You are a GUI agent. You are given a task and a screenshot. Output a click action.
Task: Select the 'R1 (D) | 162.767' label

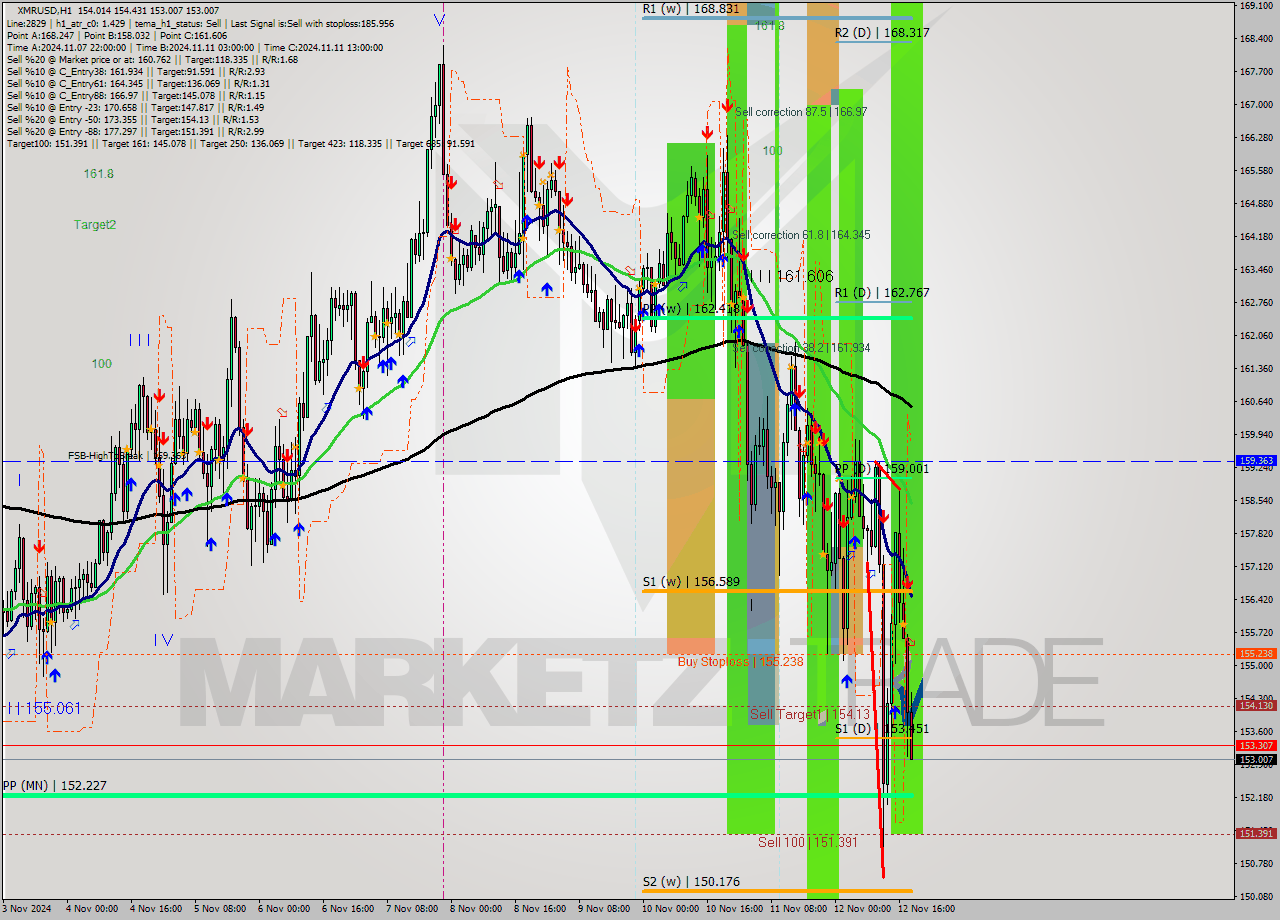point(882,293)
